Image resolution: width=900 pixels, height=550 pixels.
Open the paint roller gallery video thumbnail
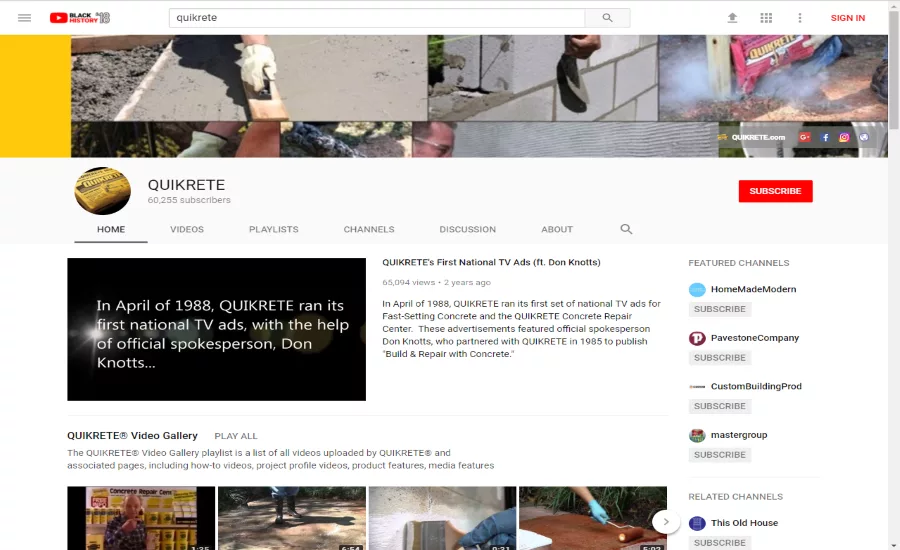click(x=593, y=518)
